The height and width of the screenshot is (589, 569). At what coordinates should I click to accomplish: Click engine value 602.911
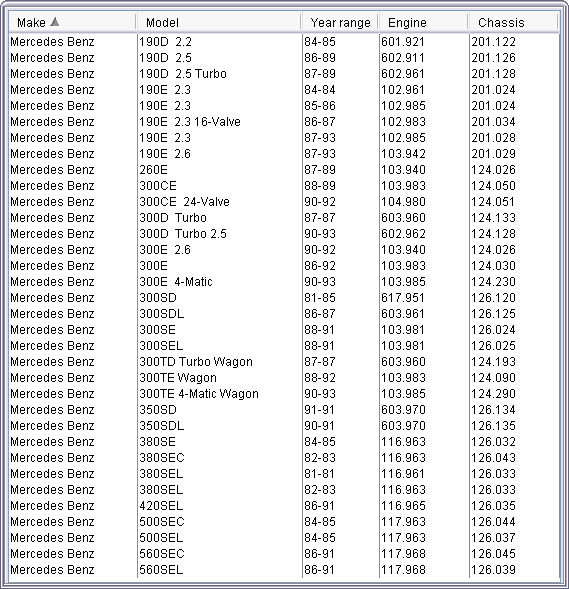click(403, 58)
